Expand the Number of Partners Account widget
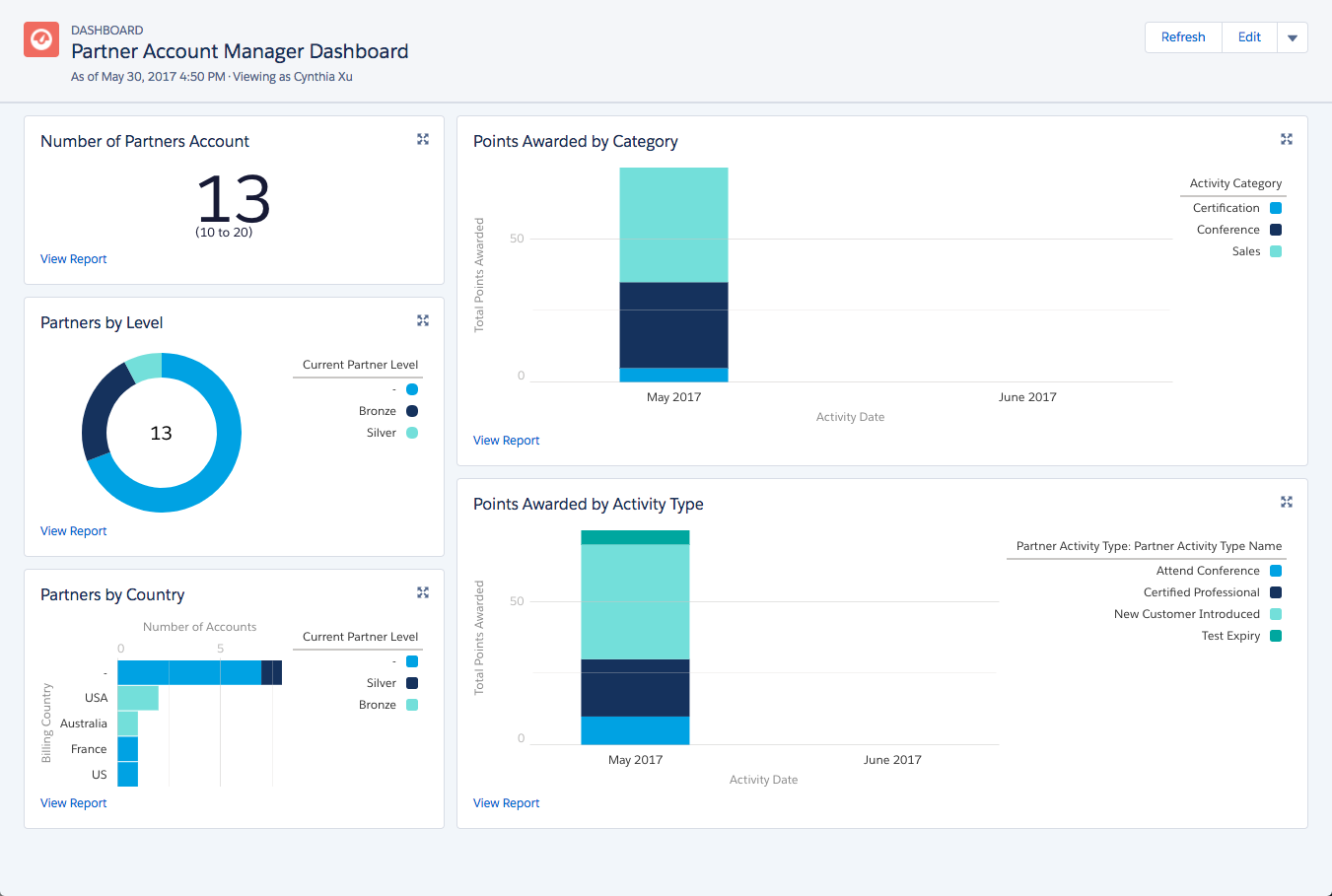The width and height of the screenshot is (1332, 896). pos(423,139)
